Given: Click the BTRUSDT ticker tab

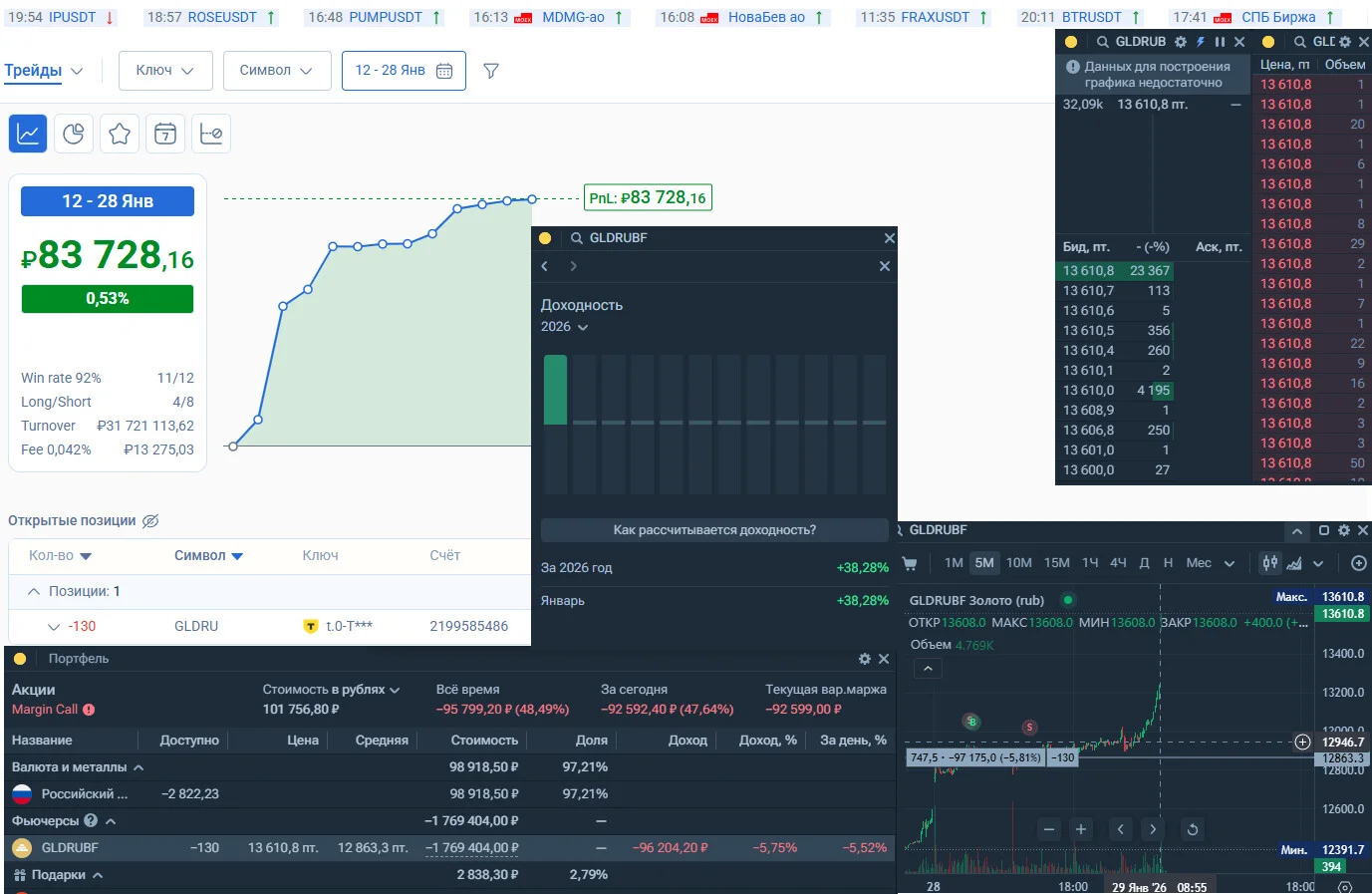Looking at the screenshot, I should coord(1080,17).
